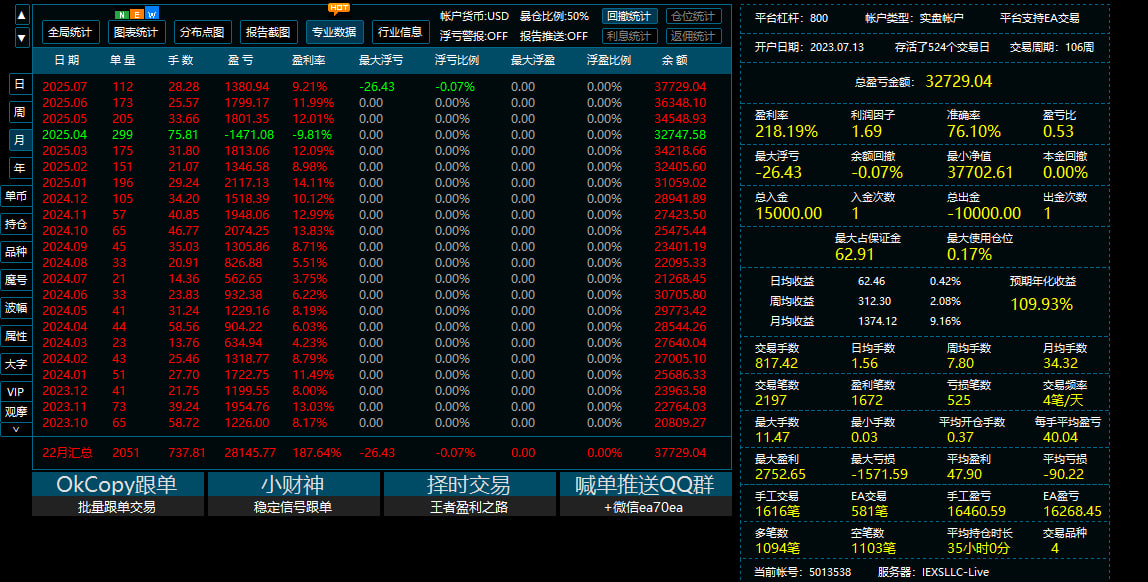Click the 爆仓比例:50% setting
This screenshot has height=582, width=1148.
click(x=554, y=16)
